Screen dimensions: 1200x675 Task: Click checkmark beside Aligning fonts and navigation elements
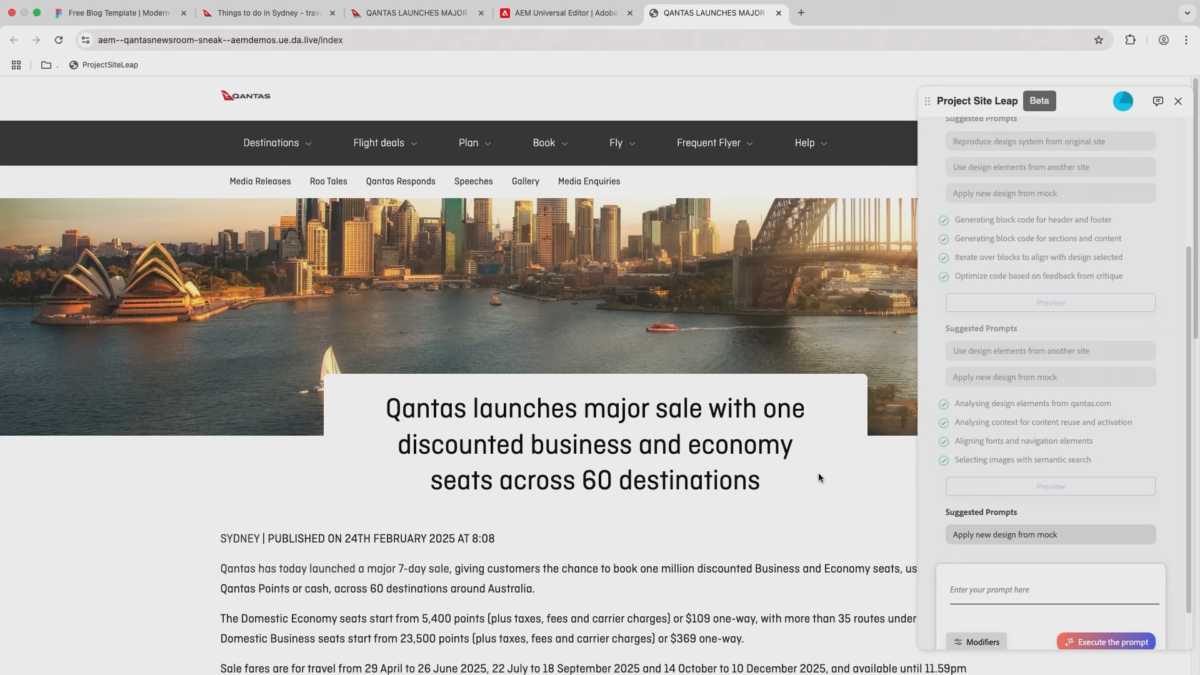944,441
